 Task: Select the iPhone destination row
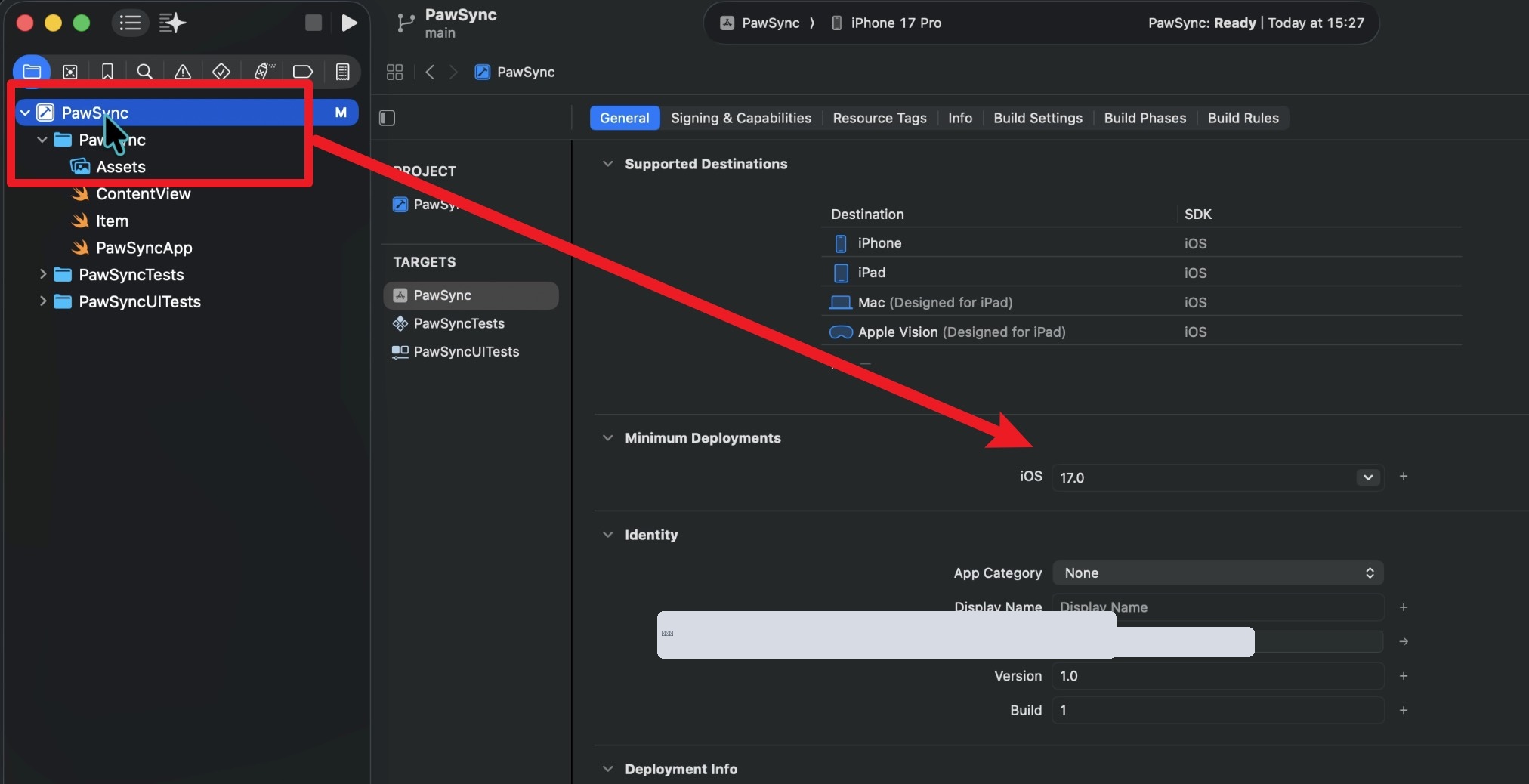click(1141, 243)
